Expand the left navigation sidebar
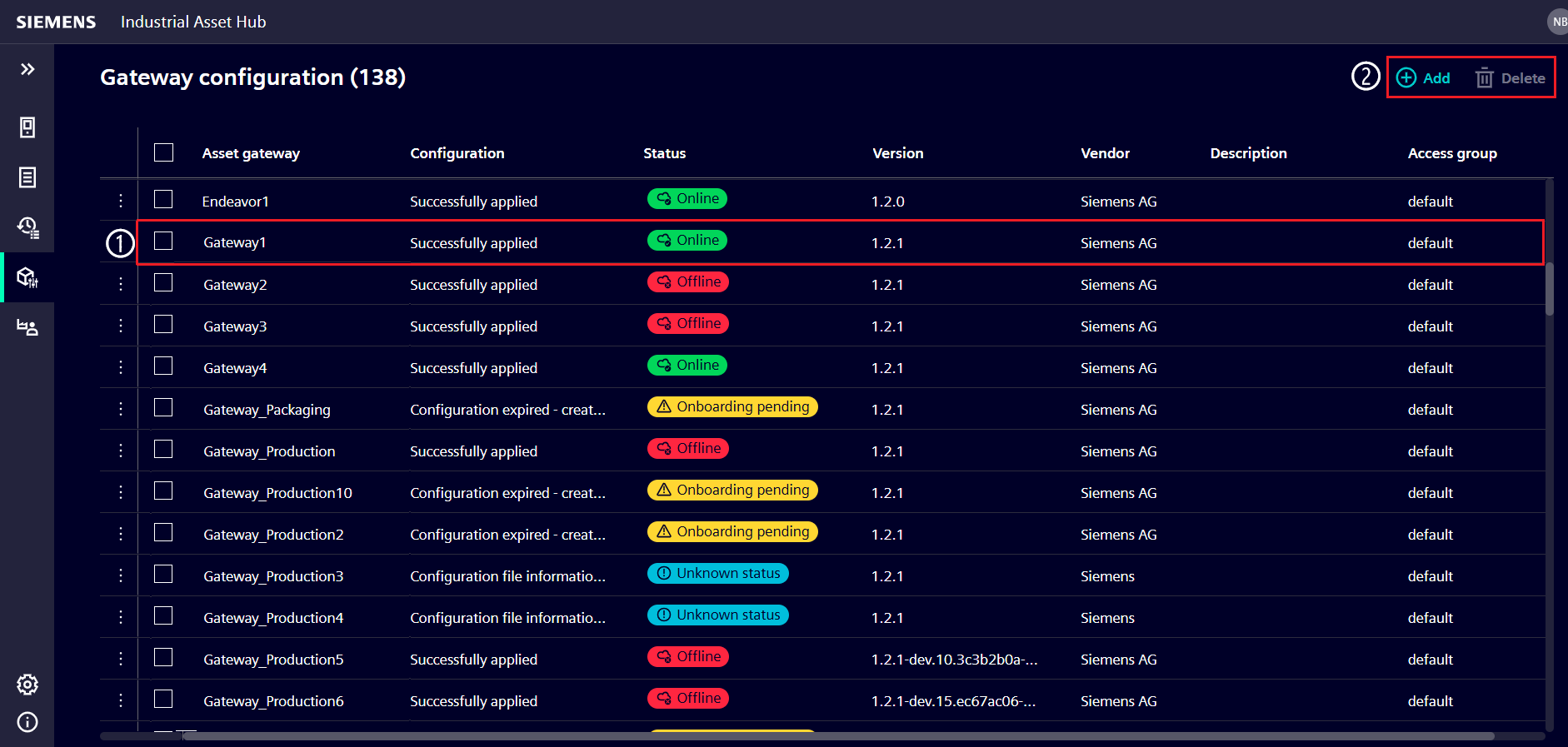Image resolution: width=1568 pixels, height=747 pixels. coord(27,69)
